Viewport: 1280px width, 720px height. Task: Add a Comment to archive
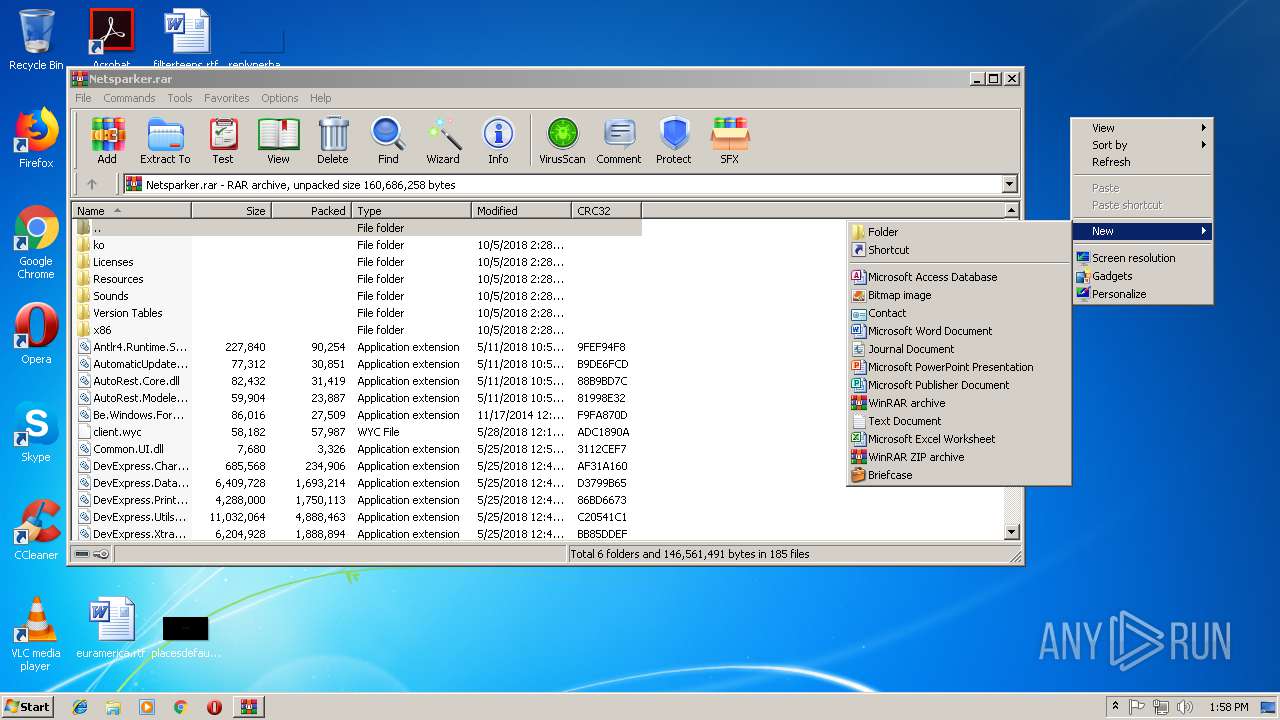(x=619, y=140)
